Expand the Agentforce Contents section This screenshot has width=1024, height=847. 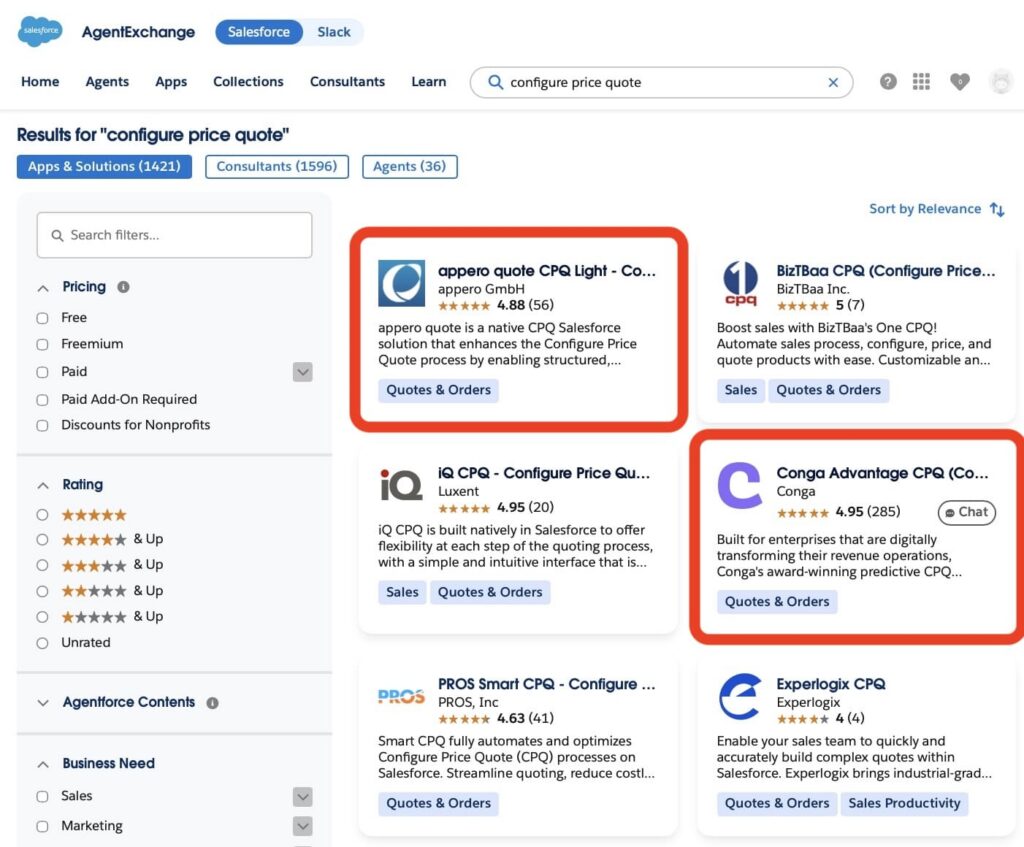[x=43, y=703]
